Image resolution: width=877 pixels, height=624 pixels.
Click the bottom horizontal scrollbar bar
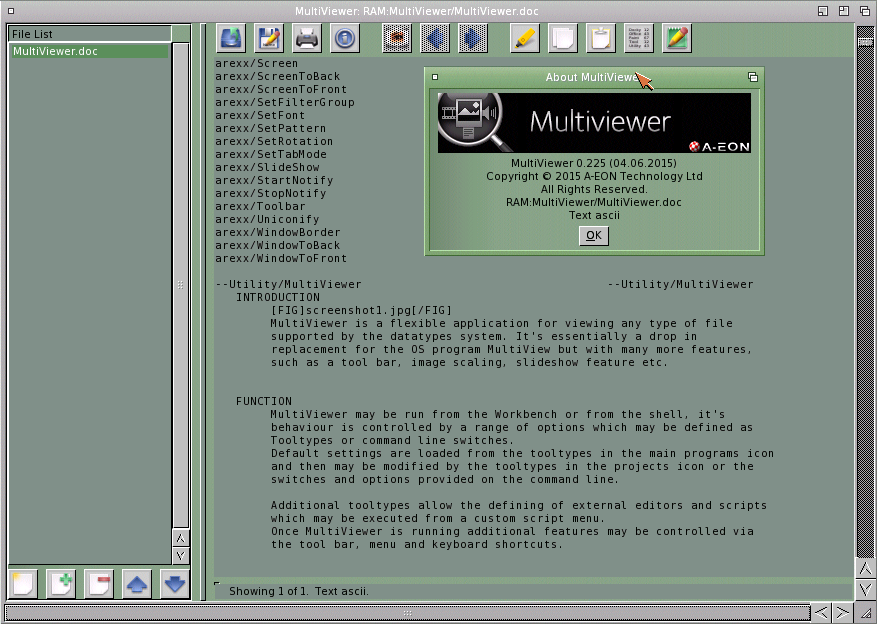pos(408,613)
